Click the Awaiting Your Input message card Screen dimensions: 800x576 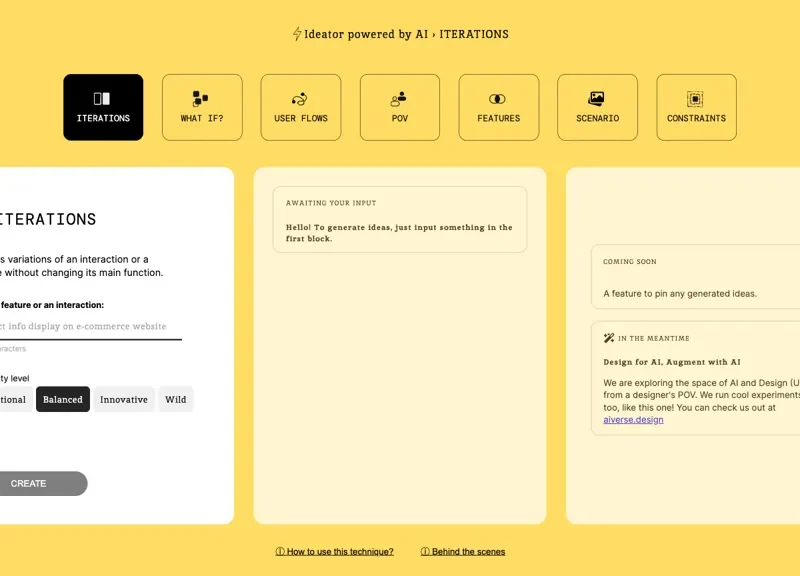pos(399,219)
